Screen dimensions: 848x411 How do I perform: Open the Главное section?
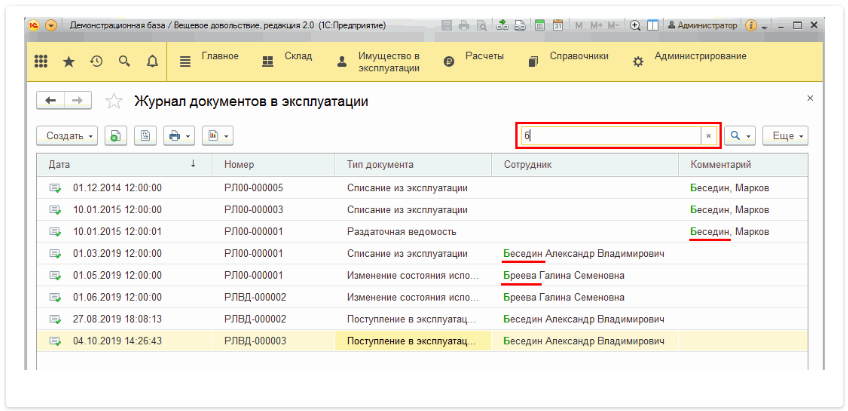click(219, 57)
